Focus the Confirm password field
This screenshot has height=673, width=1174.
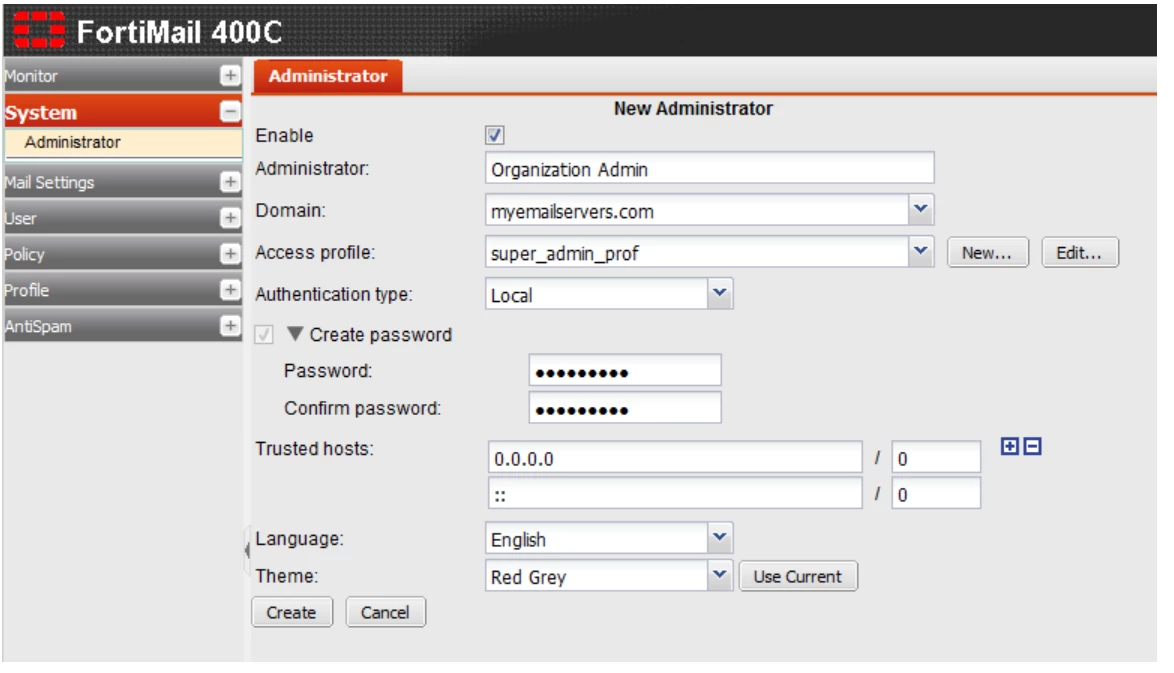625,408
